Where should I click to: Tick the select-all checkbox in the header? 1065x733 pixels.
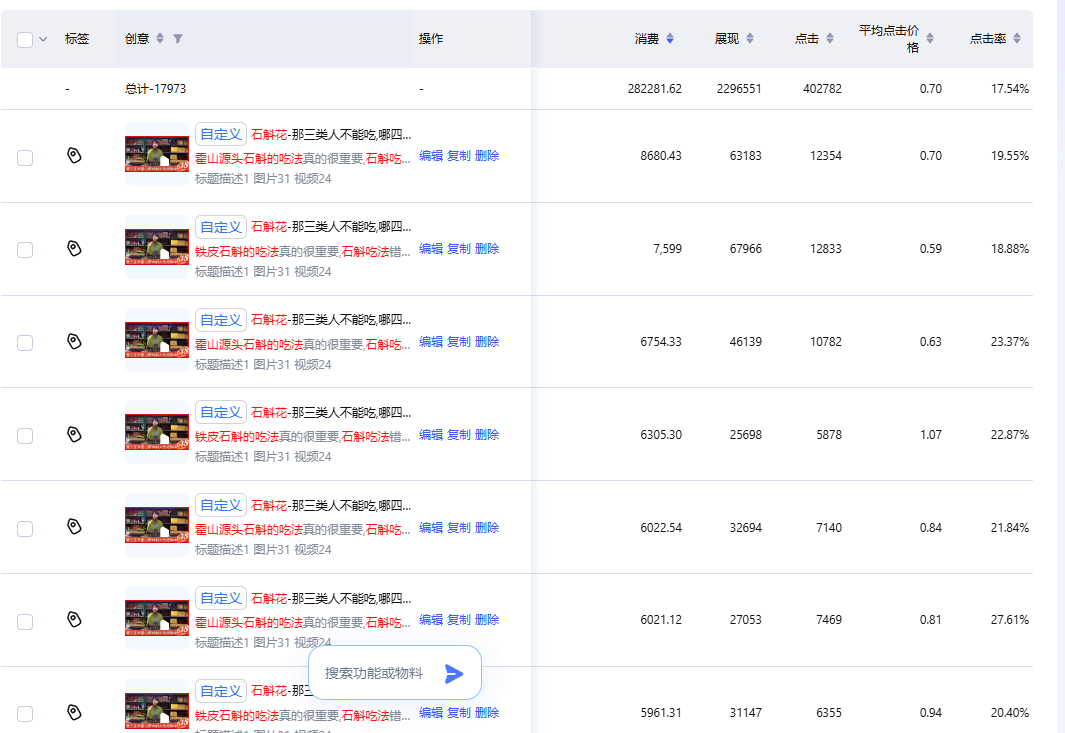[x=25, y=39]
